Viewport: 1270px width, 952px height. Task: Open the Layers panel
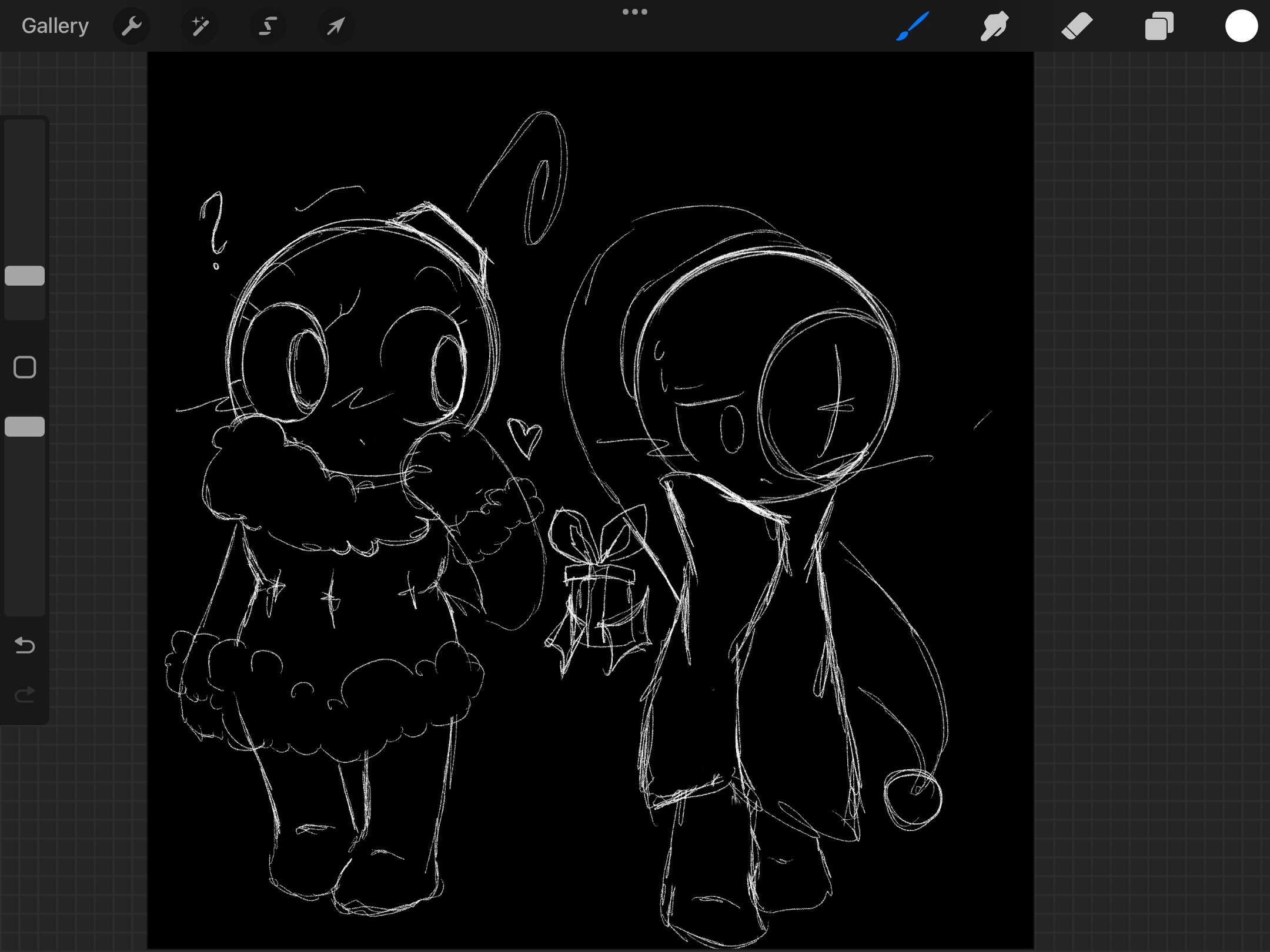tap(1159, 26)
